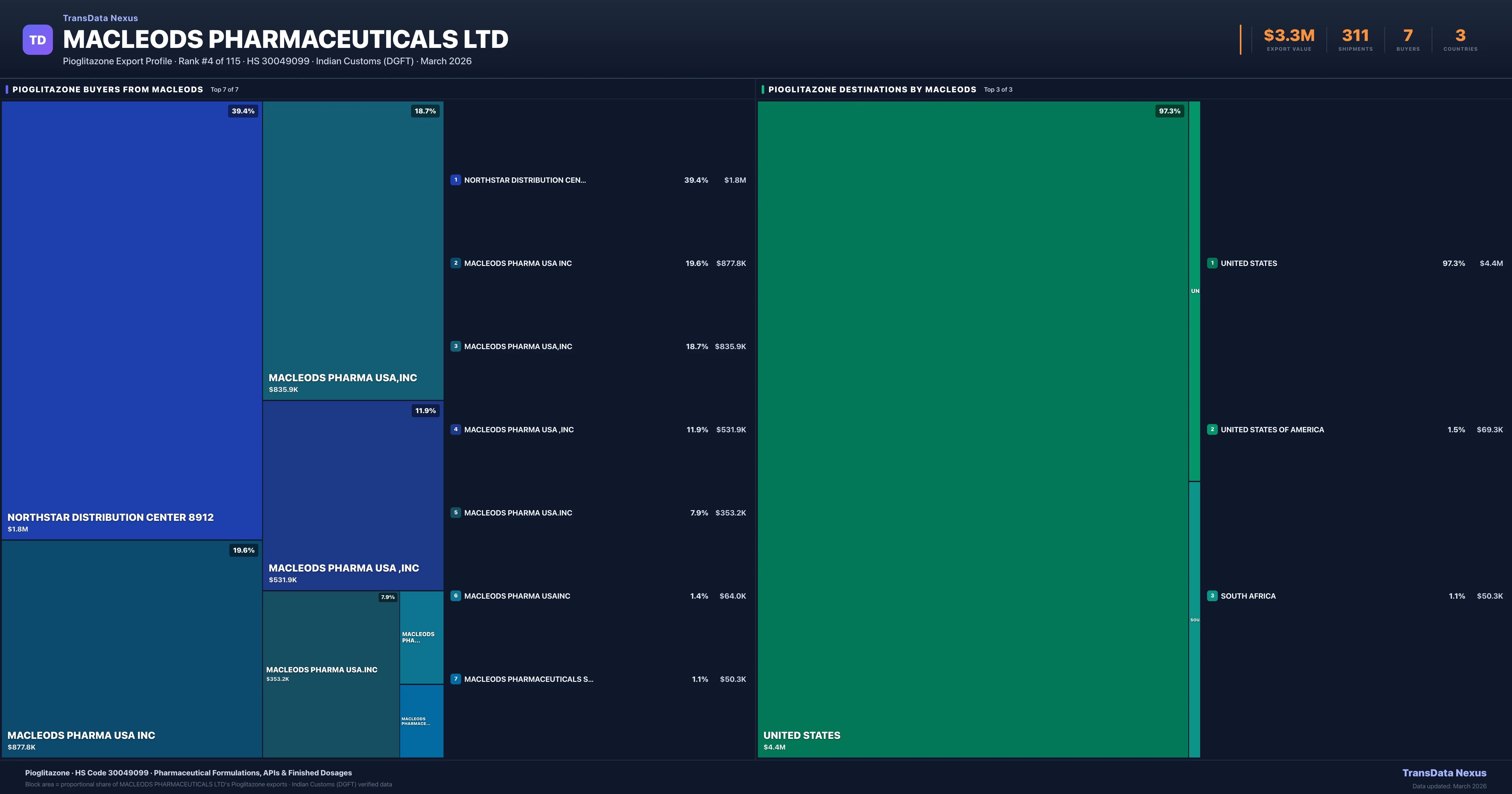Click the TransData Nexus footer brand link
The image size is (1512, 794).
coord(1444,773)
